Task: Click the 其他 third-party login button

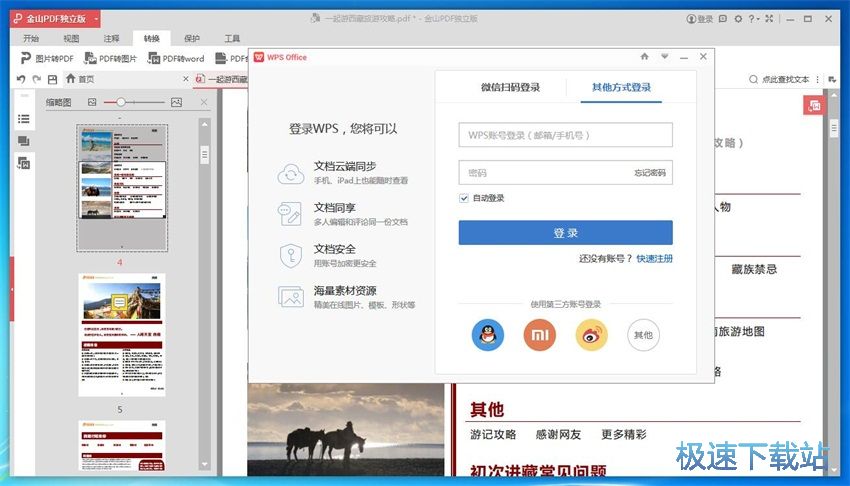Action: (x=643, y=335)
